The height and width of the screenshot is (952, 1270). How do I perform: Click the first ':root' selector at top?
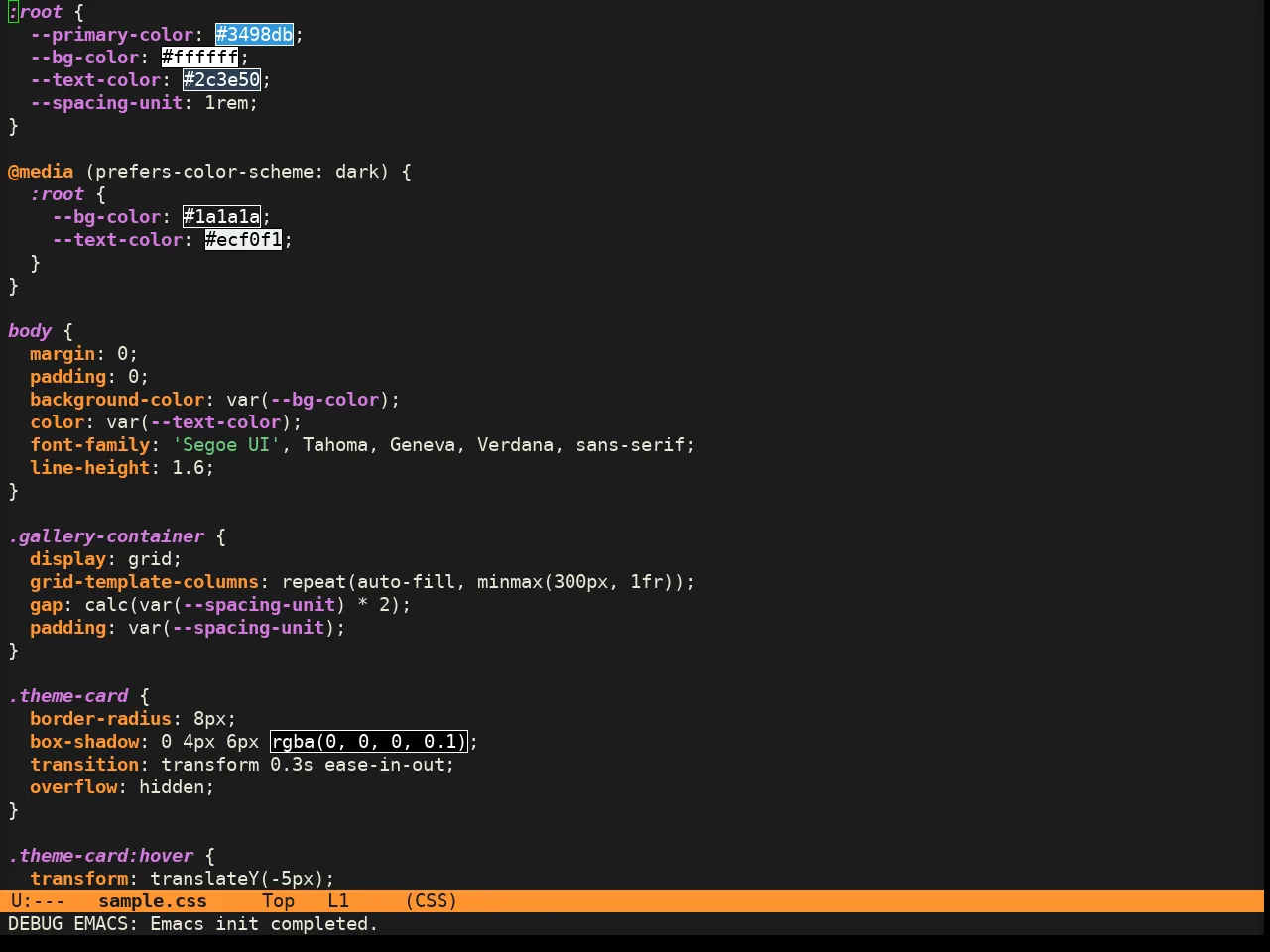point(36,12)
